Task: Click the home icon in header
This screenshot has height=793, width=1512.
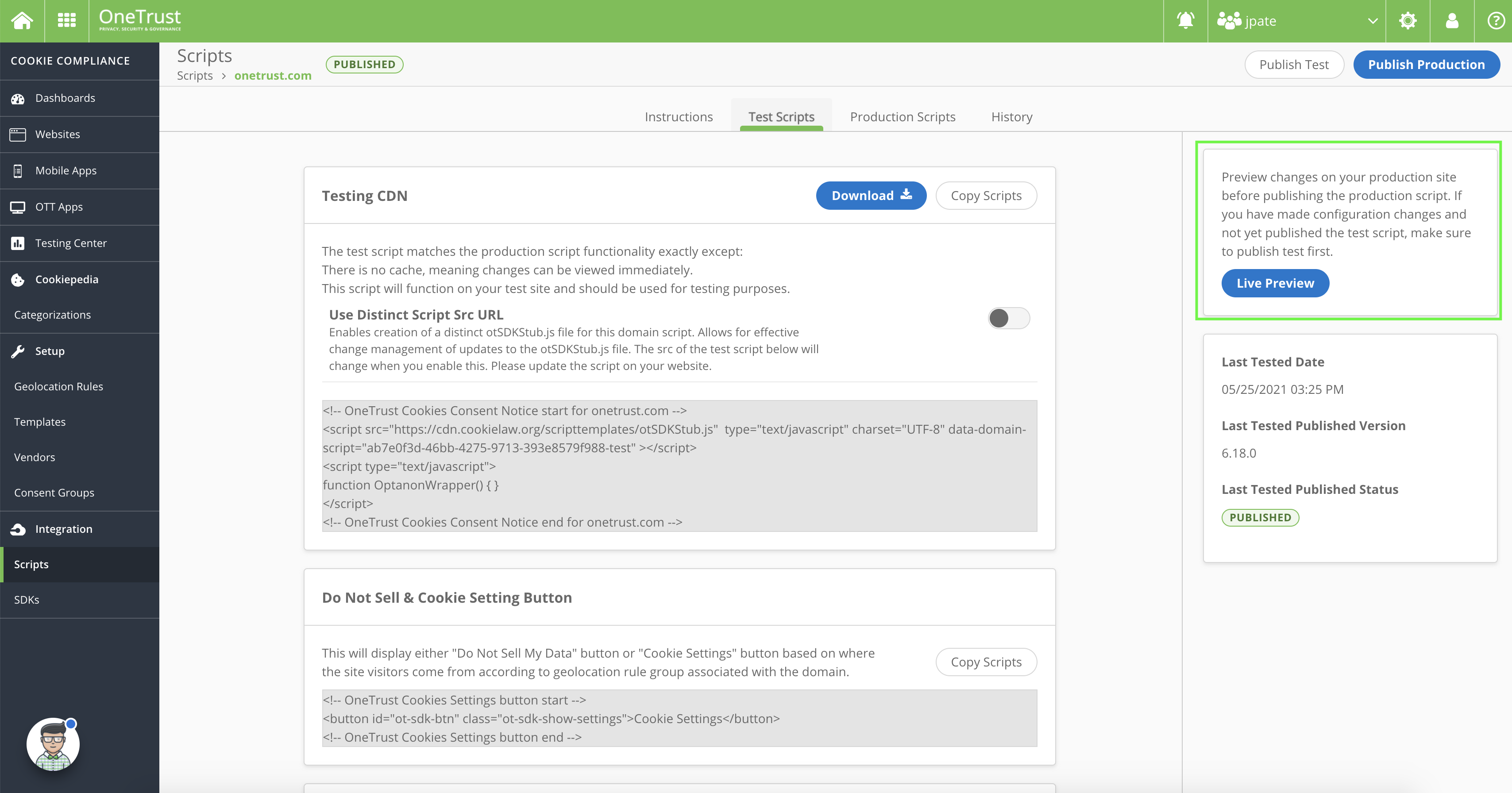Action: (x=22, y=20)
